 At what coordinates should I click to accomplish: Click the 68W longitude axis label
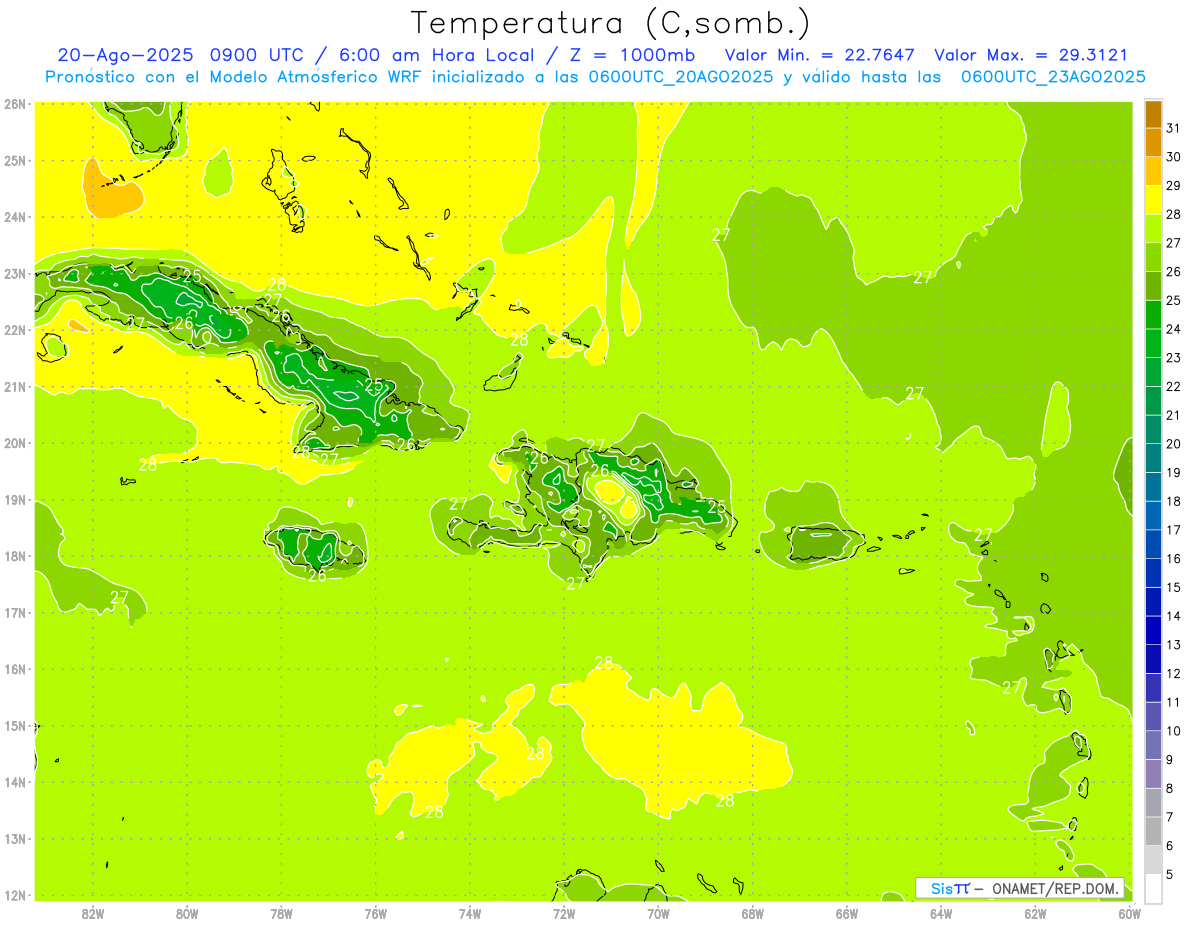[x=753, y=913]
